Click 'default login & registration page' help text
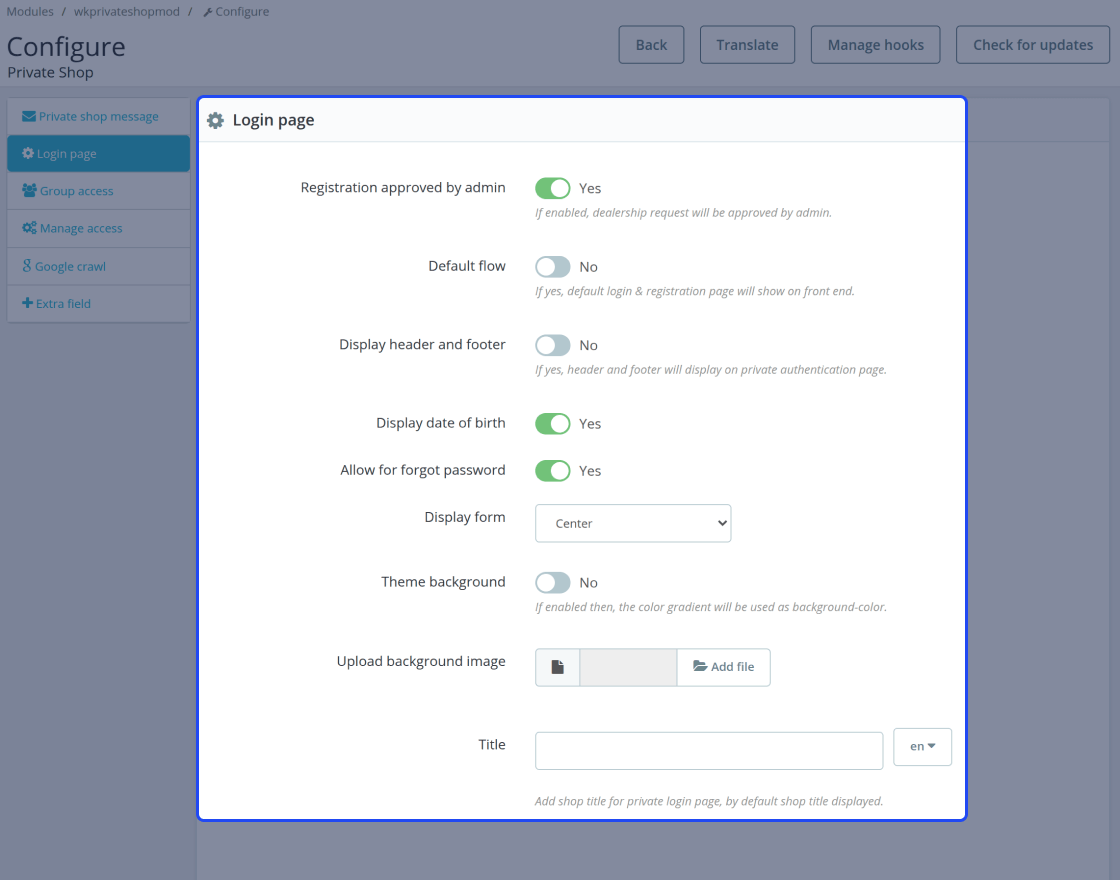The image size is (1120, 880). coord(695,291)
